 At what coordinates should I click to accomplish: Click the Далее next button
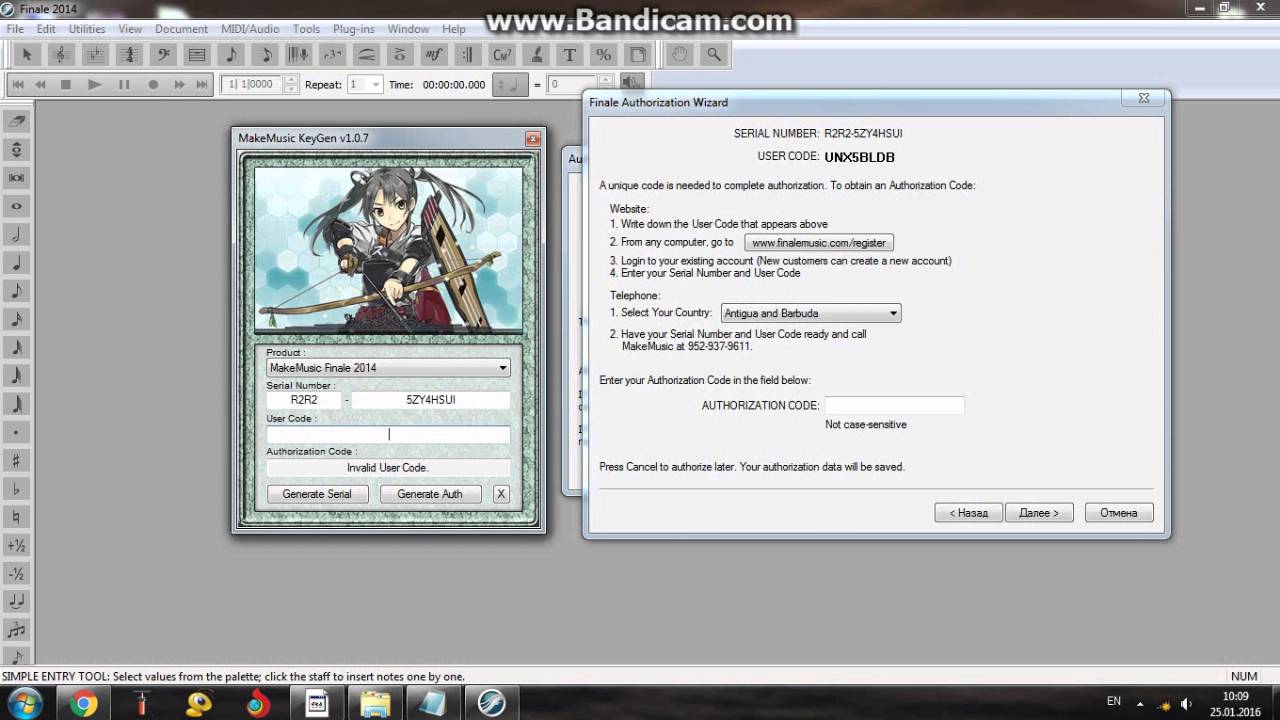pos(1039,513)
